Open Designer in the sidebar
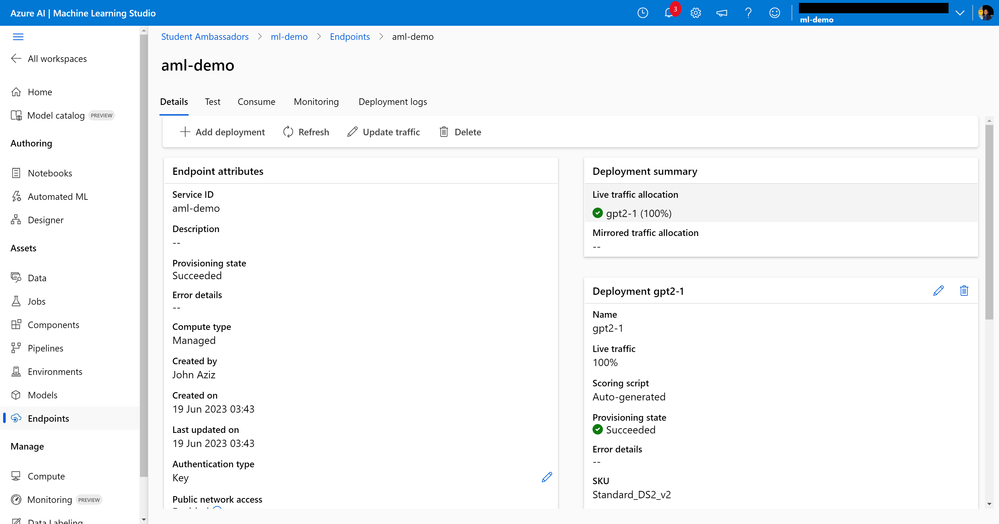Viewport: 999px width, 524px height. pyautogui.click(x=45, y=220)
